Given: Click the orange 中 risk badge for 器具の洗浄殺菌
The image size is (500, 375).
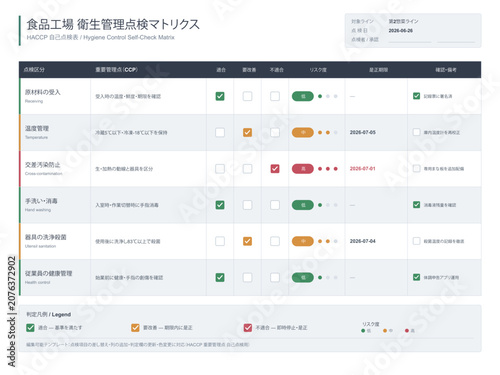Looking at the screenshot, I should pos(303,241).
